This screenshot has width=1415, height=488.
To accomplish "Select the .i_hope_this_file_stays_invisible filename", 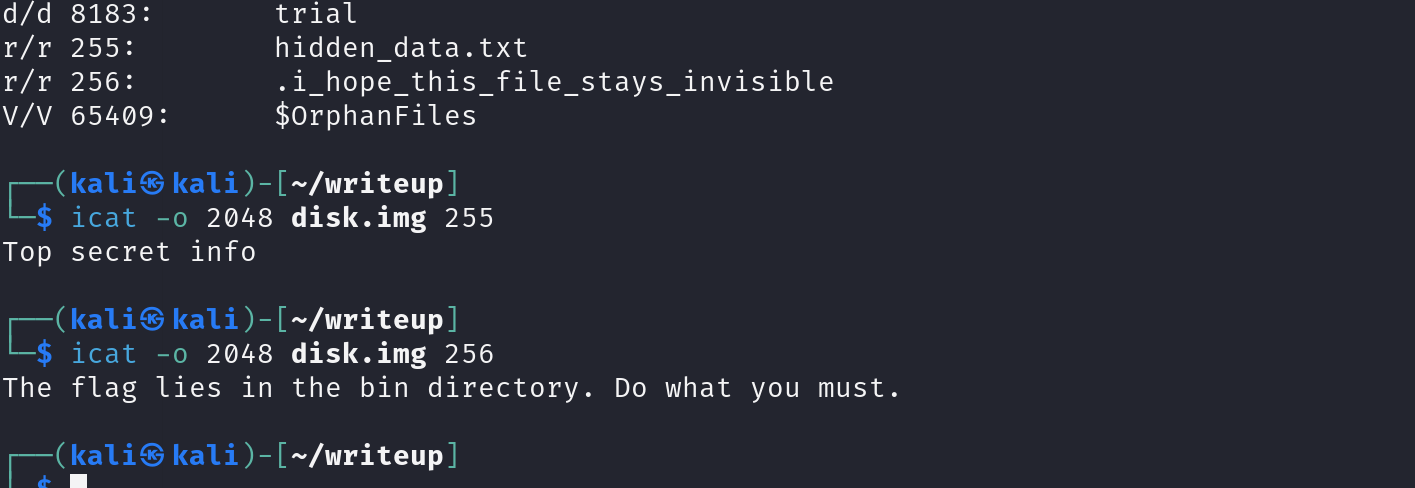I will [x=554, y=81].
